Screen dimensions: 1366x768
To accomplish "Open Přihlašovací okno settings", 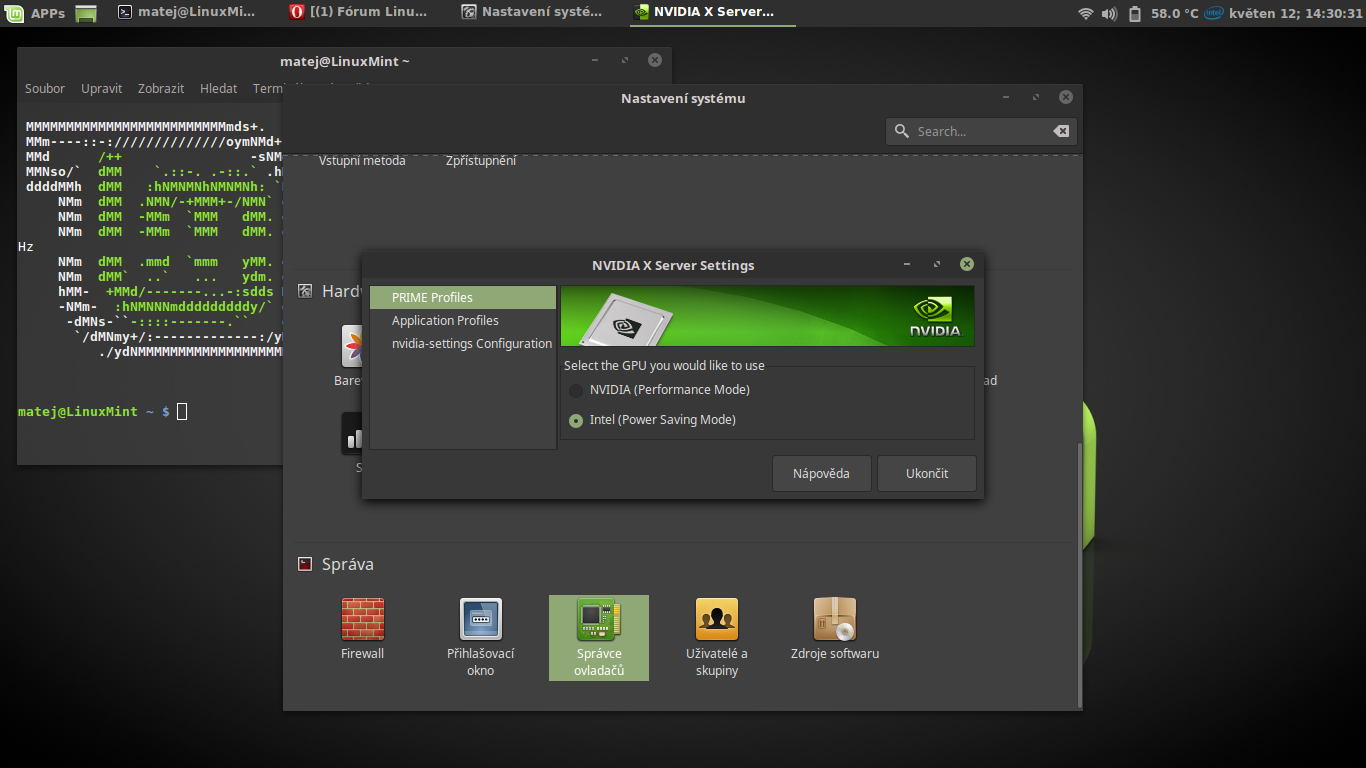I will pos(480,620).
